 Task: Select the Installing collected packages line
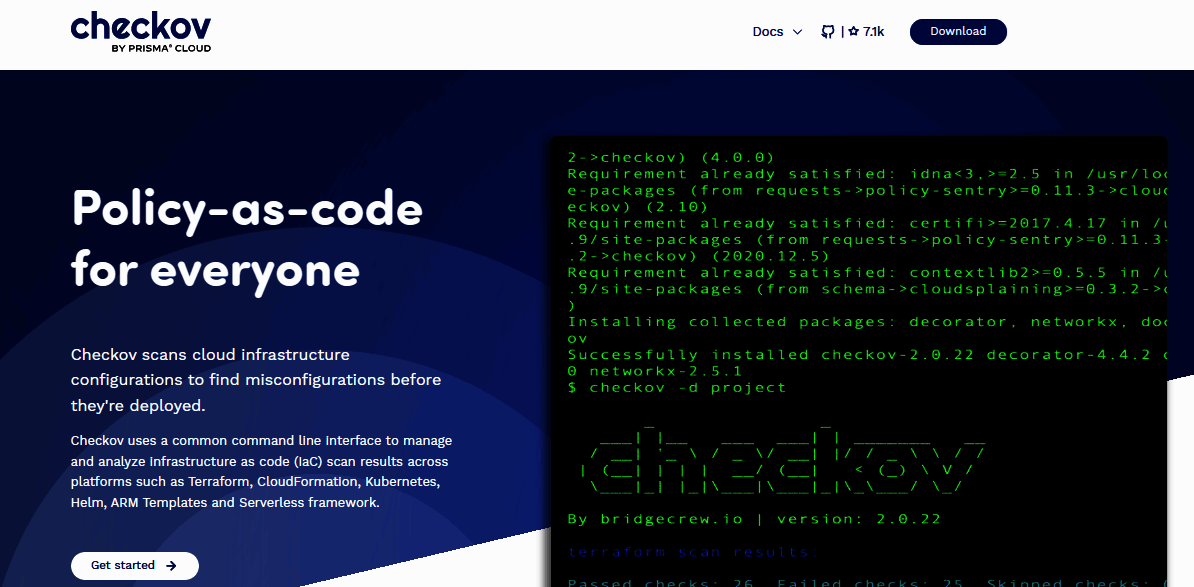coord(800,321)
